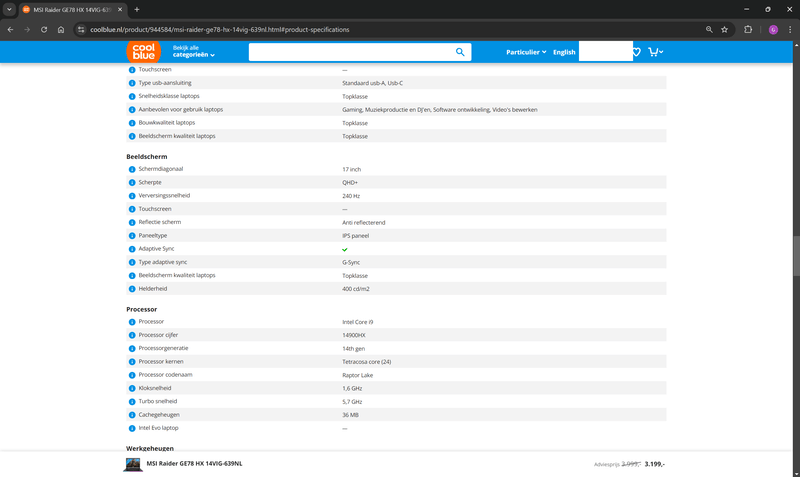Open tab search dropdown arrow
The width and height of the screenshot is (800, 477).
coord(9,9)
